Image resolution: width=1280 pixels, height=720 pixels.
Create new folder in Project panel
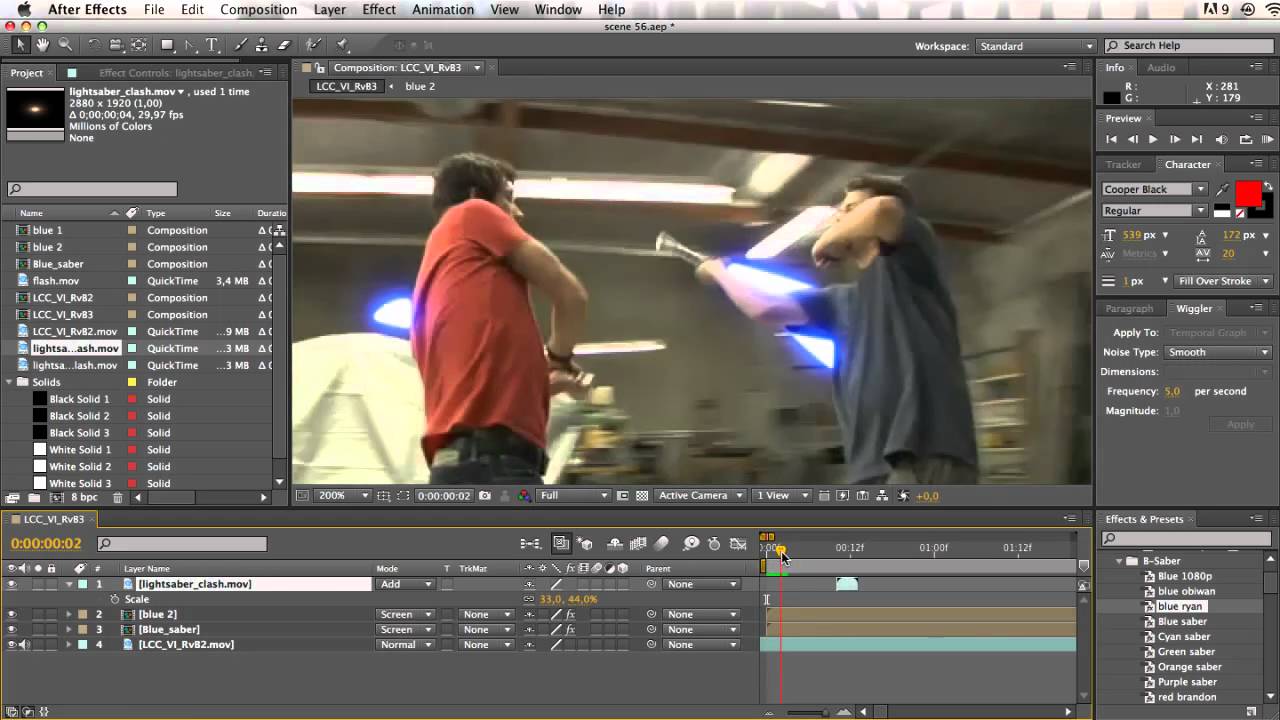34,497
